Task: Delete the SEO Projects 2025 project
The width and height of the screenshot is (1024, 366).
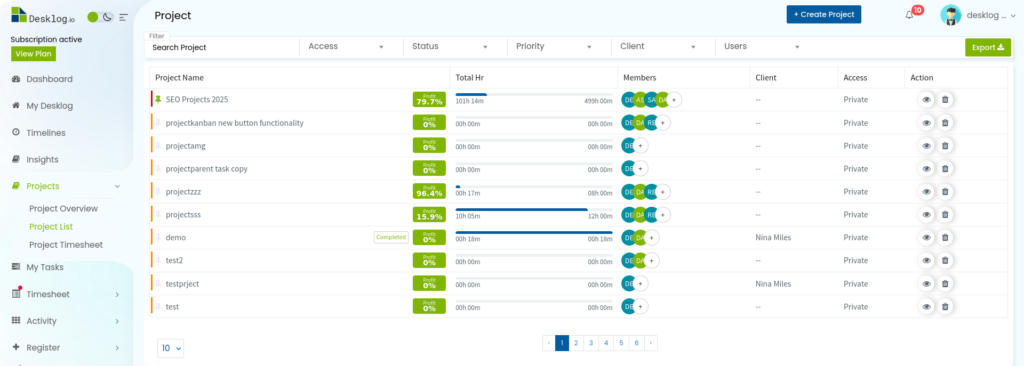Action: coord(944,99)
